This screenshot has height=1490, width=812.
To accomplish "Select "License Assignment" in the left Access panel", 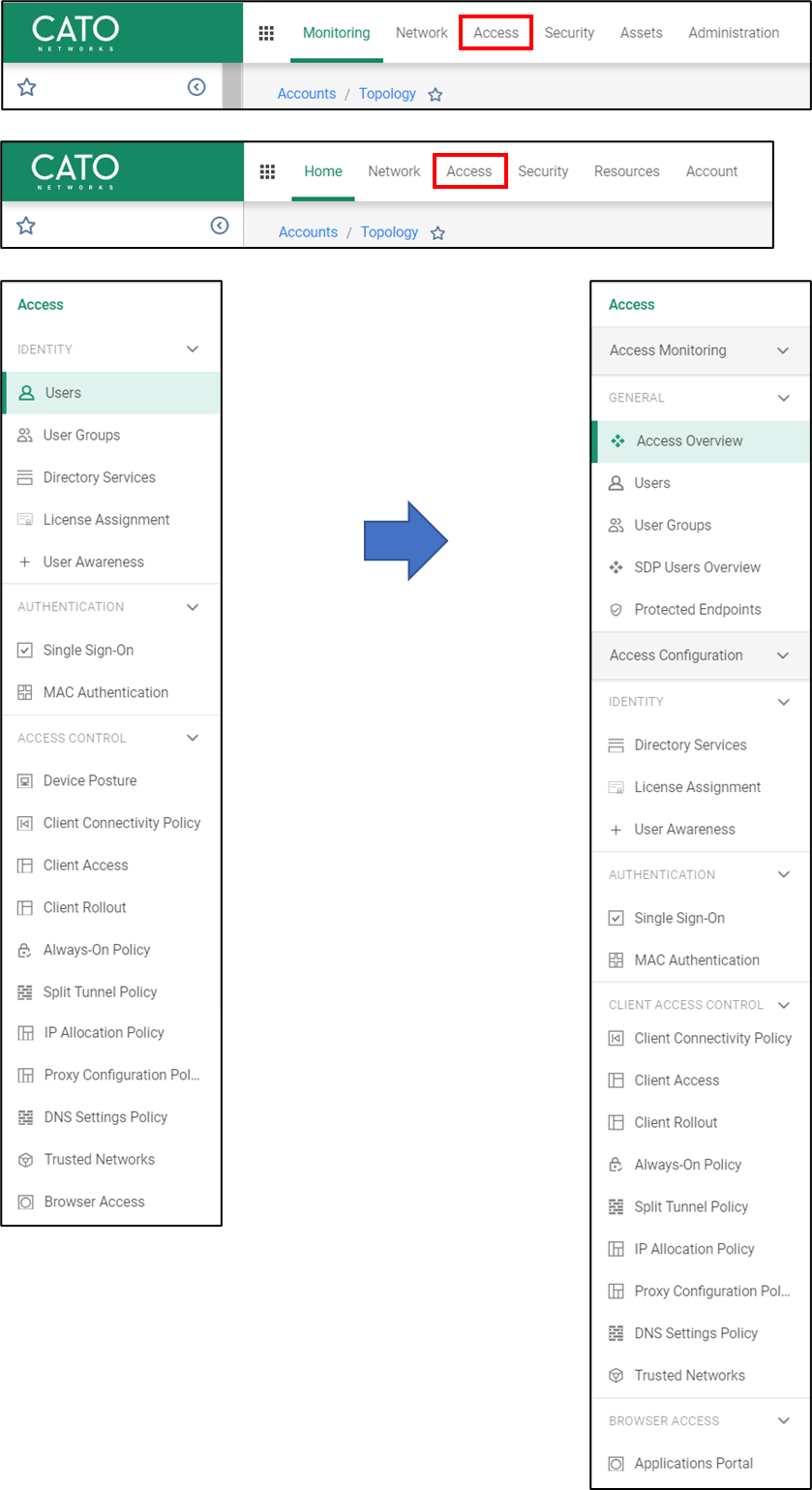I will [111, 520].
